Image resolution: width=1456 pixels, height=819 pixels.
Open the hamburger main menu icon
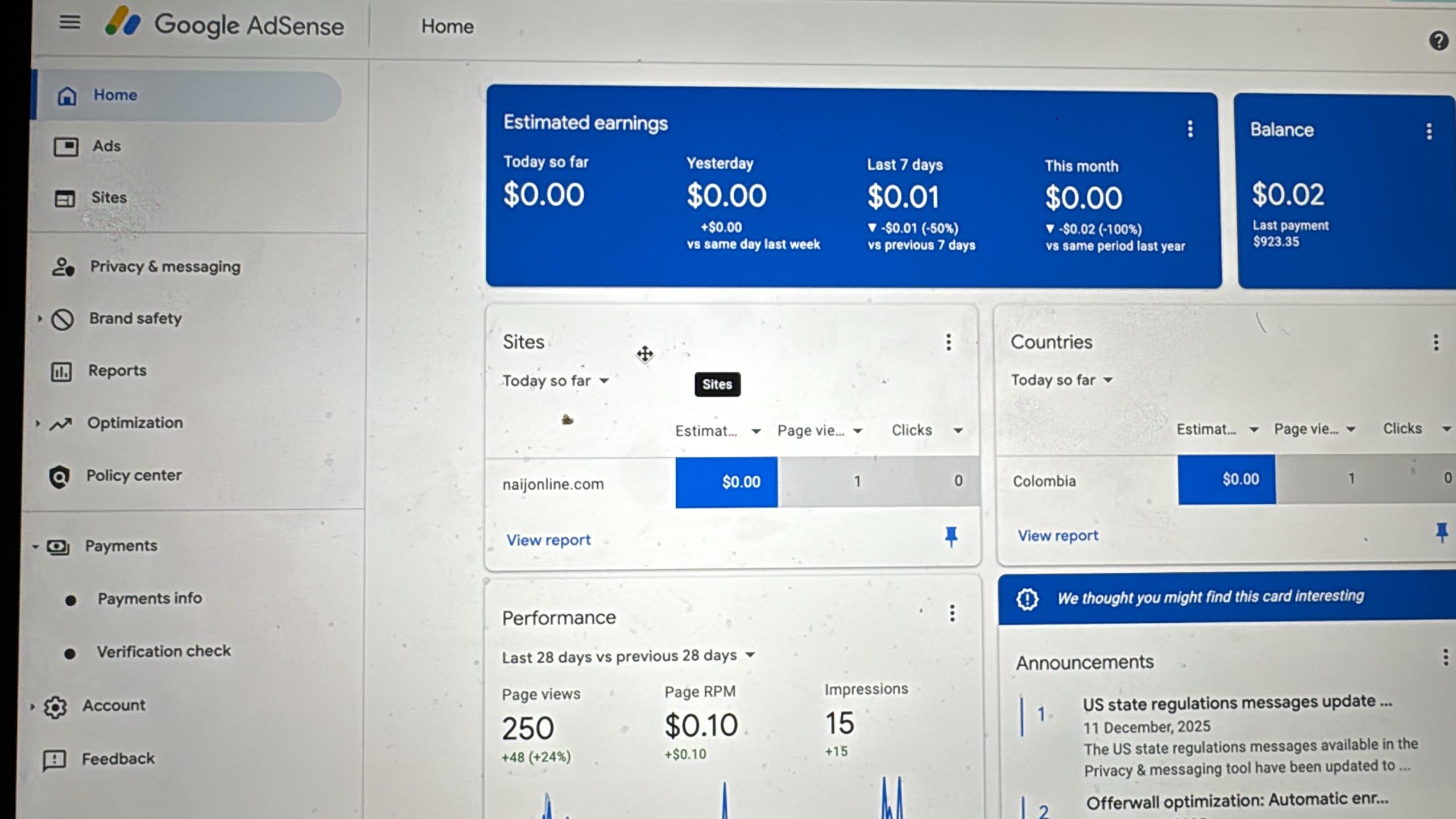tap(70, 23)
